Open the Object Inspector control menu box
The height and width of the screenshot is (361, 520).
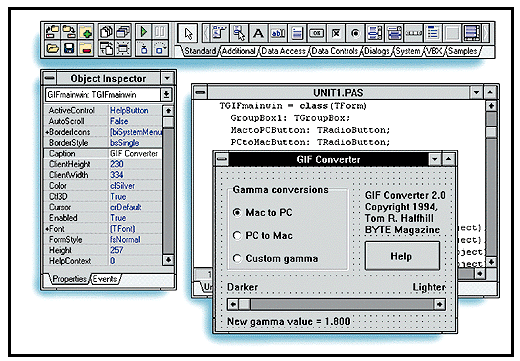pos(50,78)
